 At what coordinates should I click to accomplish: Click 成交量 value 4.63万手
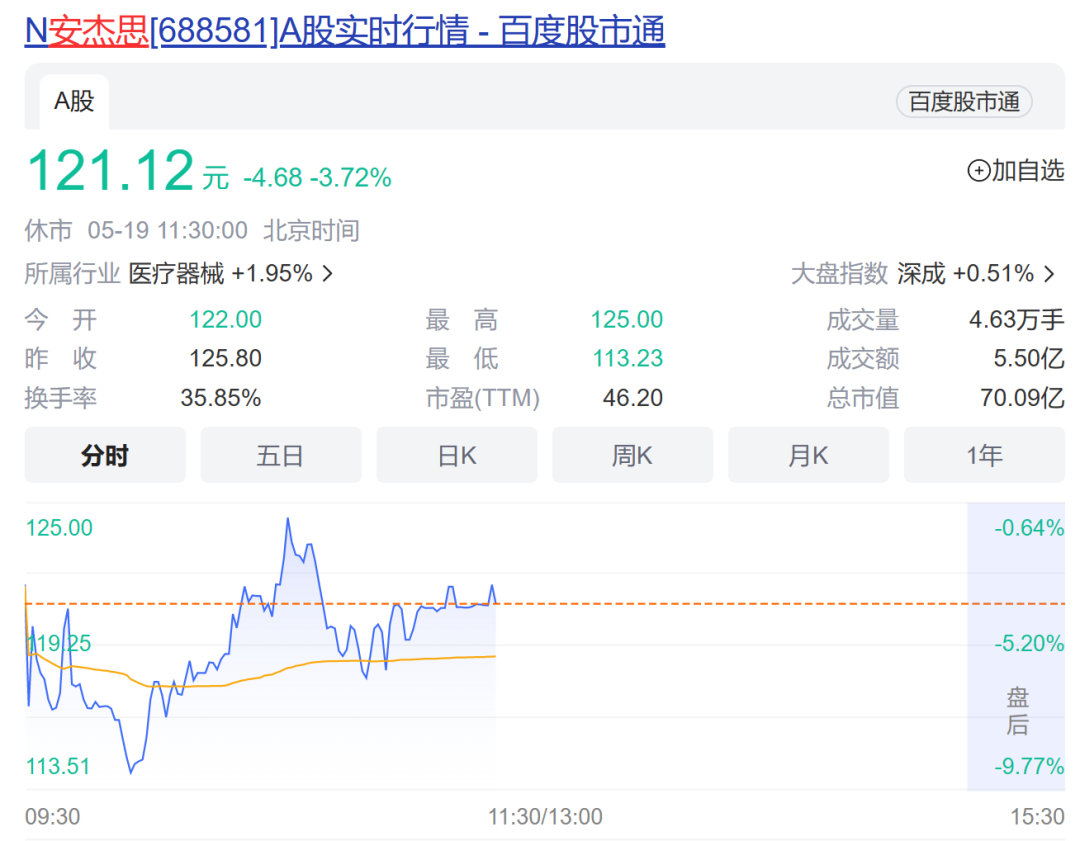tap(1017, 320)
